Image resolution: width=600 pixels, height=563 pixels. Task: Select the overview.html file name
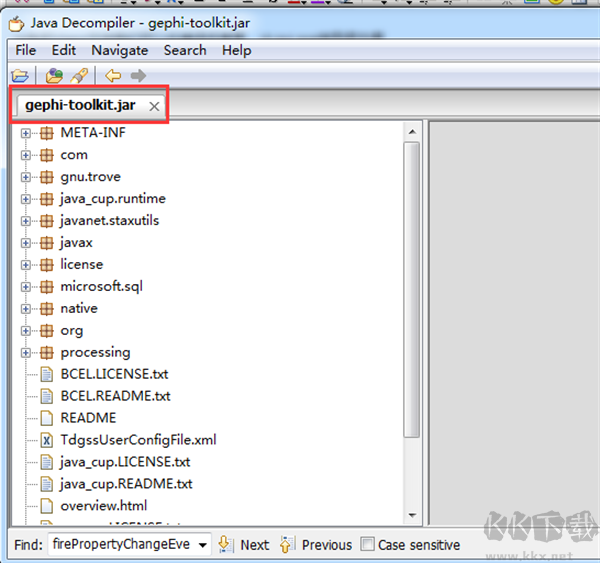point(104,506)
